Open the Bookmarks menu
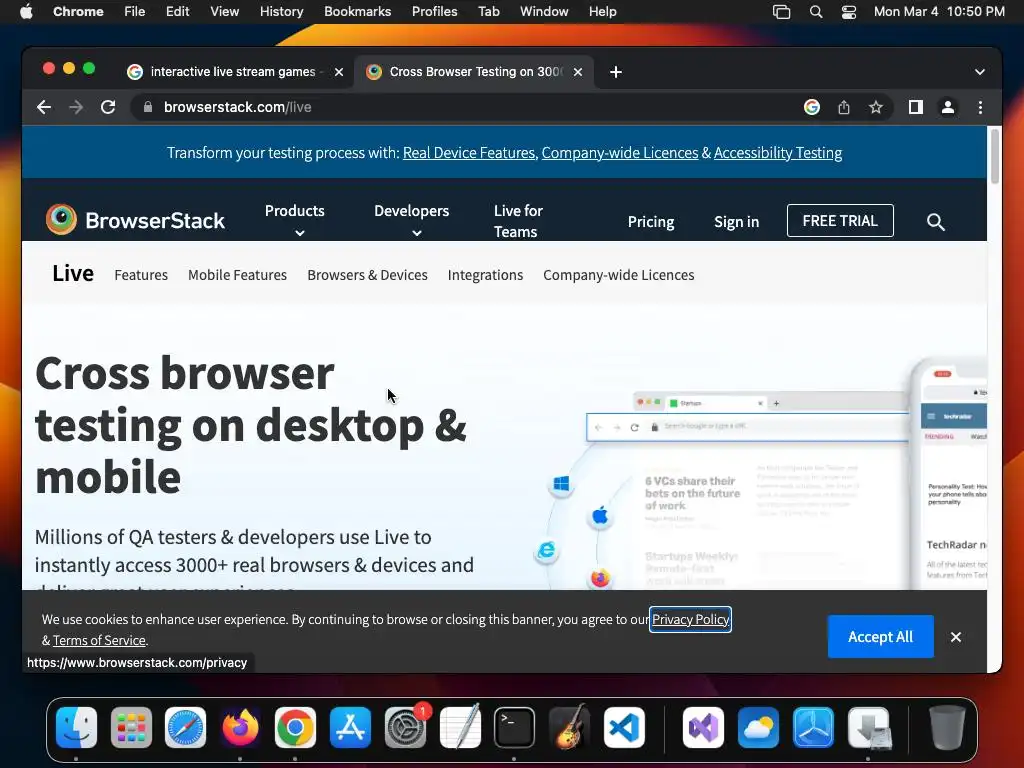The image size is (1024, 768). [357, 12]
